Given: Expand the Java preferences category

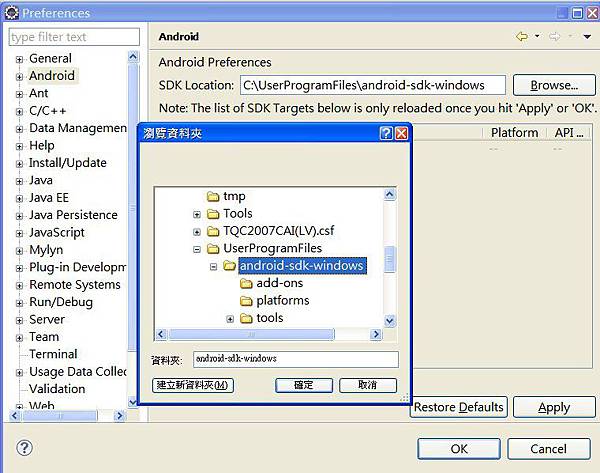Looking at the screenshot, I should coord(19,181).
